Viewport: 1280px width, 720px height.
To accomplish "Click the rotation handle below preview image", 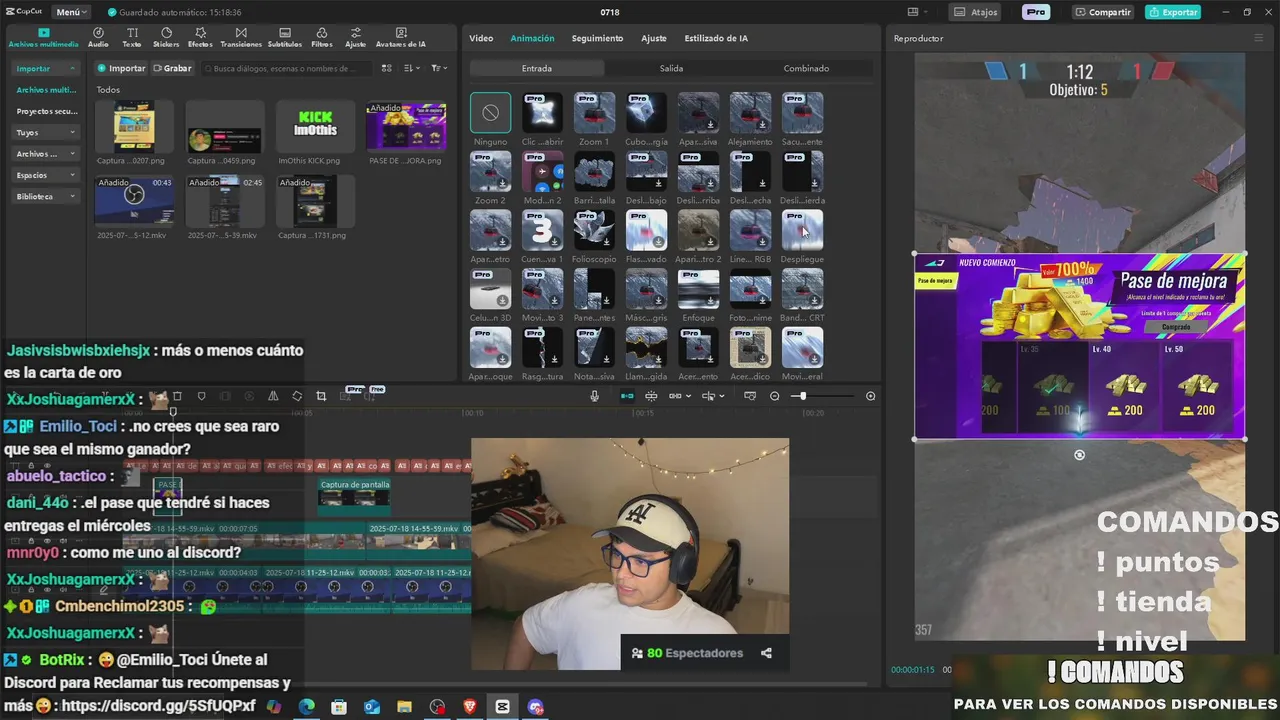I will click(x=1079, y=455).
